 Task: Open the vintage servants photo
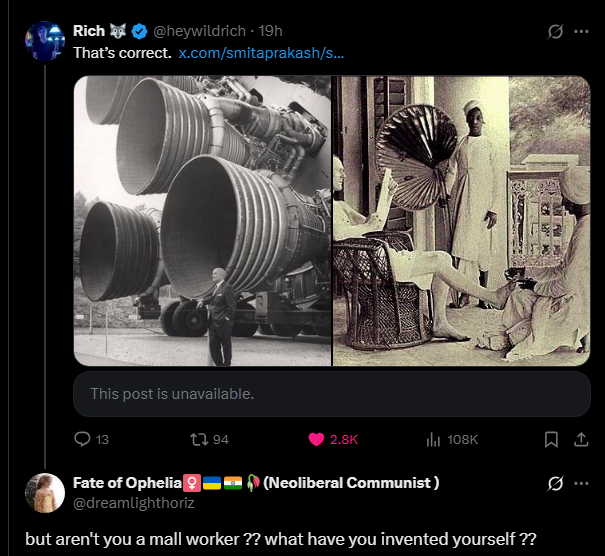click(x=461, y=221)
